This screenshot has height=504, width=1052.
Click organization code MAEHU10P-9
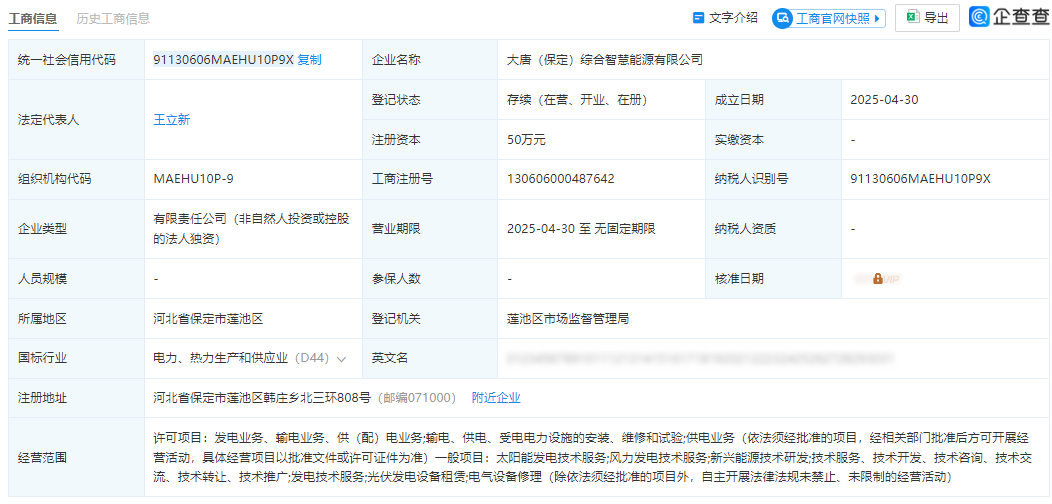tap(193, 179)
